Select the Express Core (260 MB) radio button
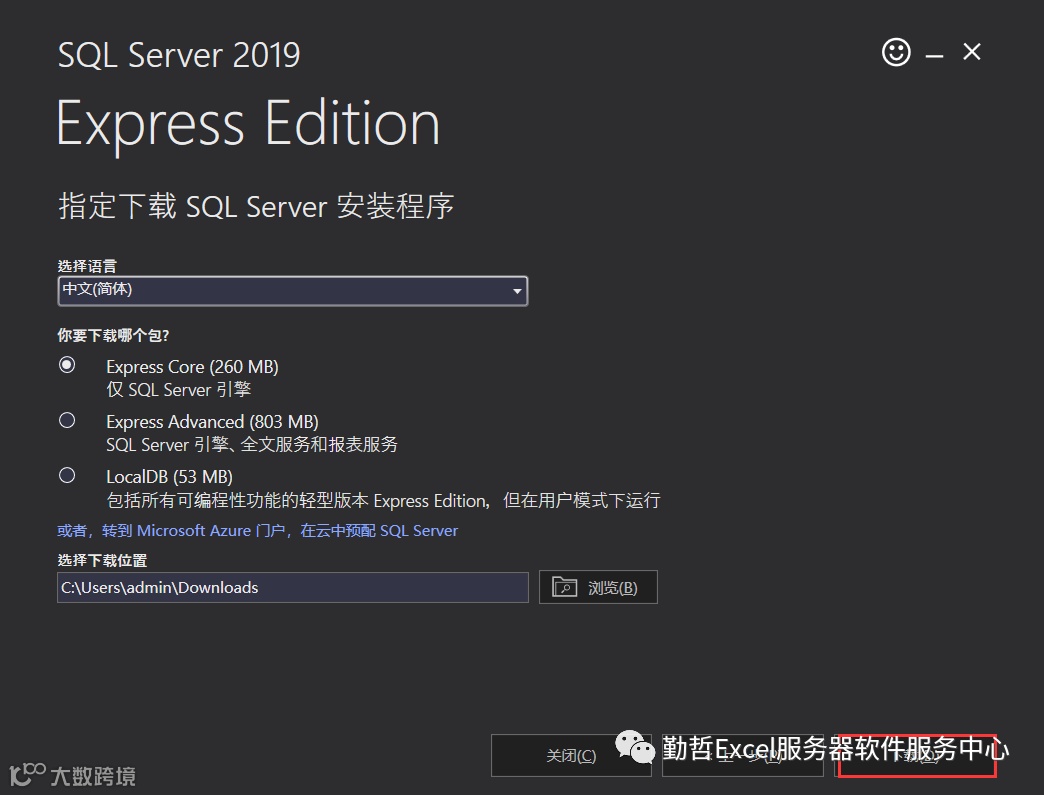Image resolution: width=1044 pixels, height=795 pixels. point(67,365)
